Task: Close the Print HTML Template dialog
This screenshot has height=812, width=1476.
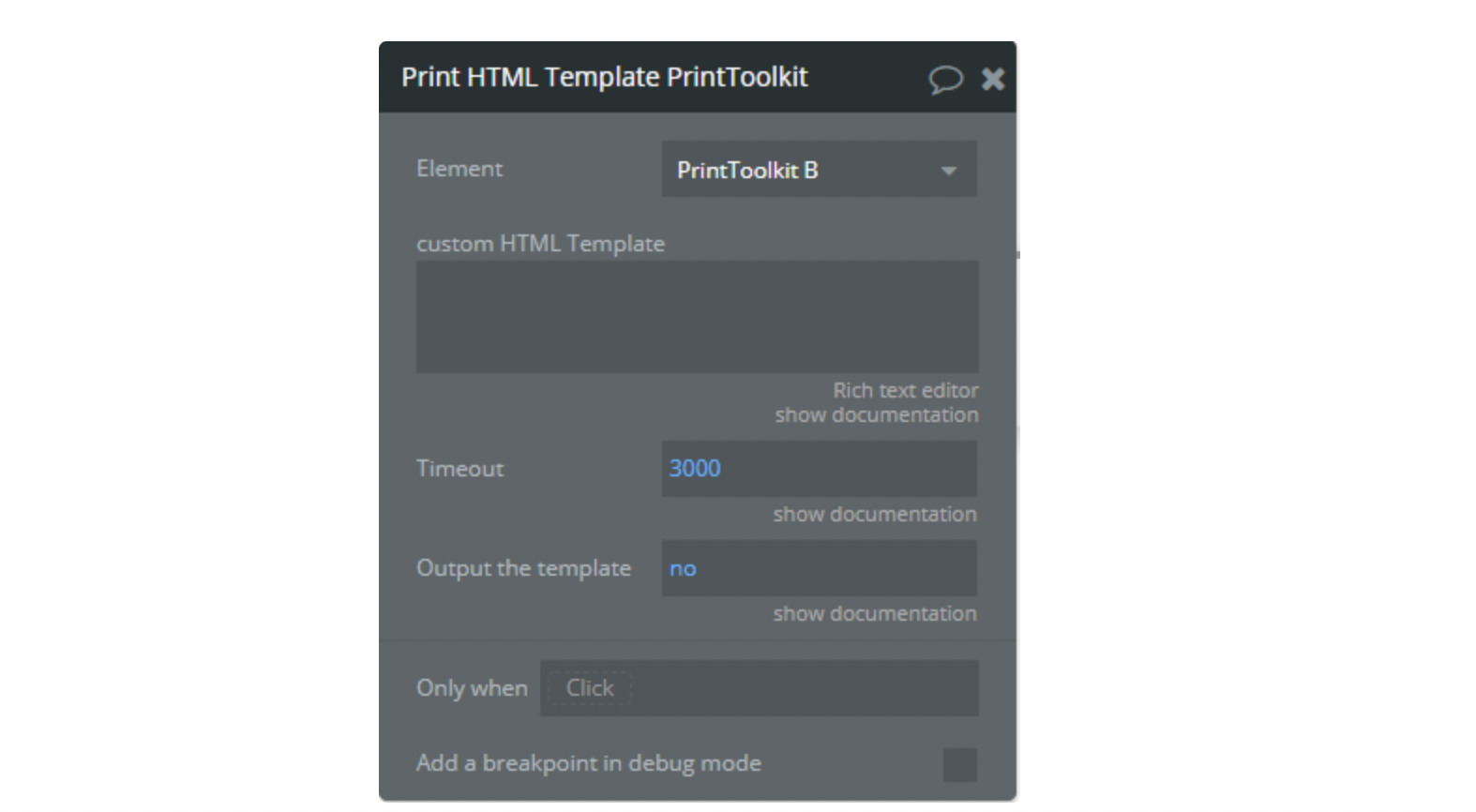Action: tap(993, 79)
